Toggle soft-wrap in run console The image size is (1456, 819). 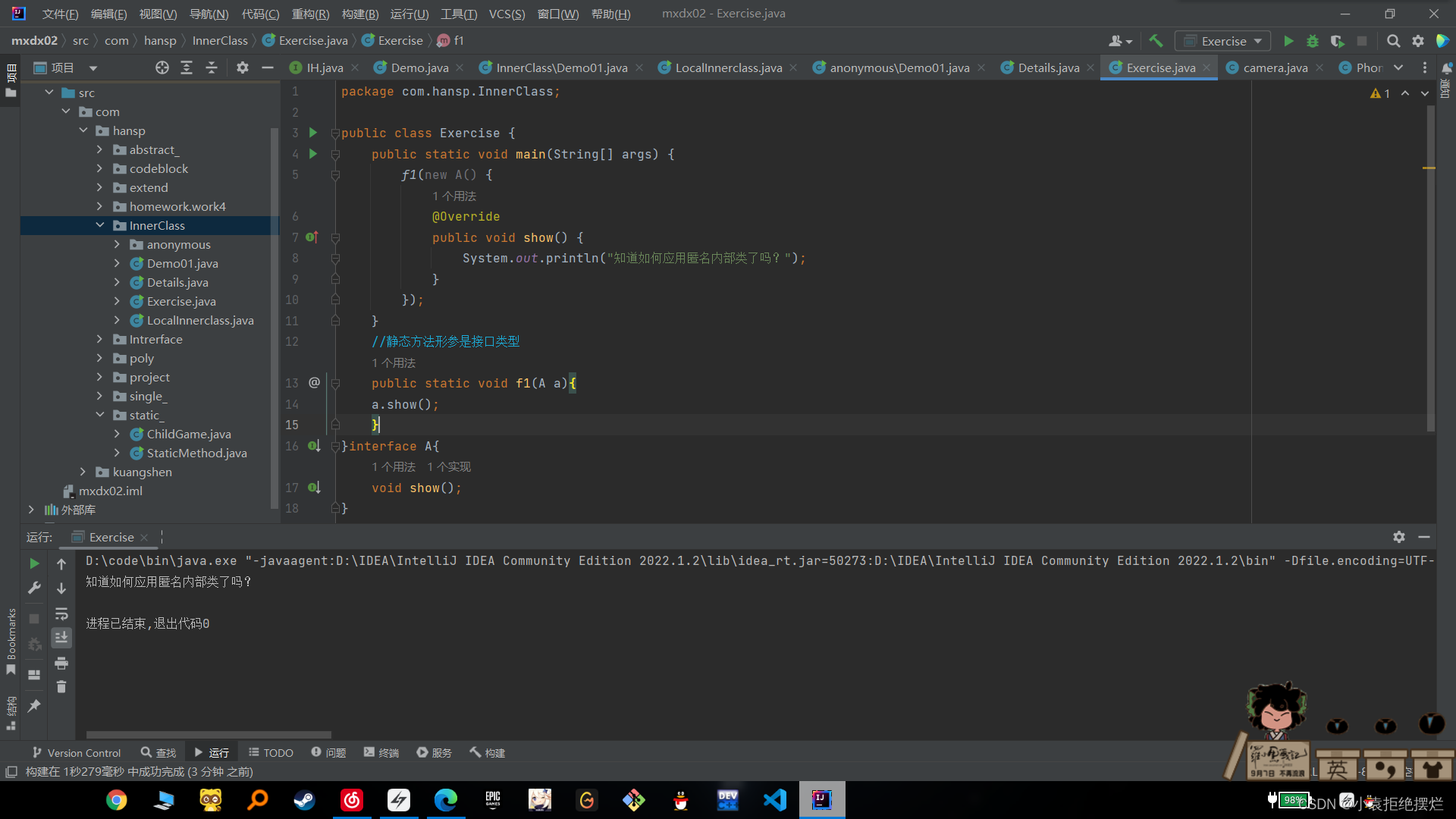[61, 613]
